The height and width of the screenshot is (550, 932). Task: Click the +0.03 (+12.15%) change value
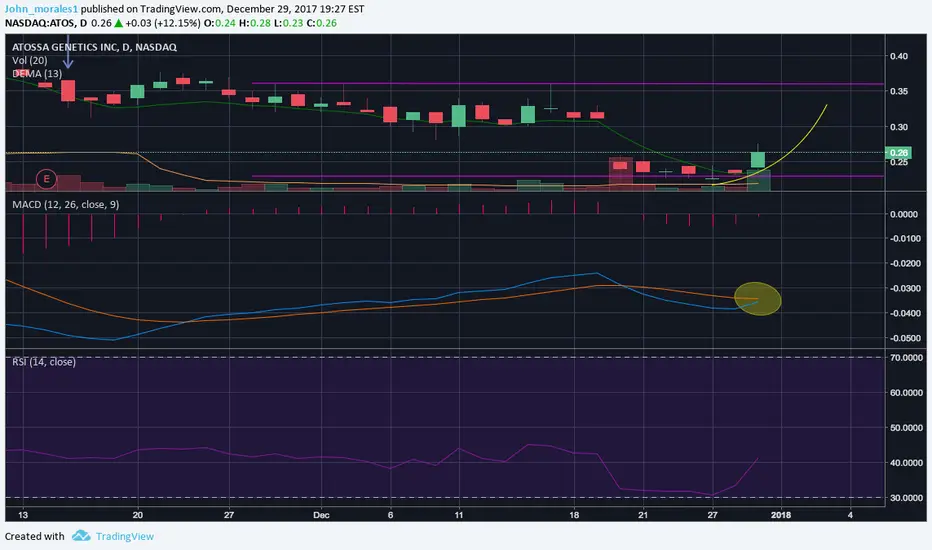pyautogui.click(x=163, y=23)
